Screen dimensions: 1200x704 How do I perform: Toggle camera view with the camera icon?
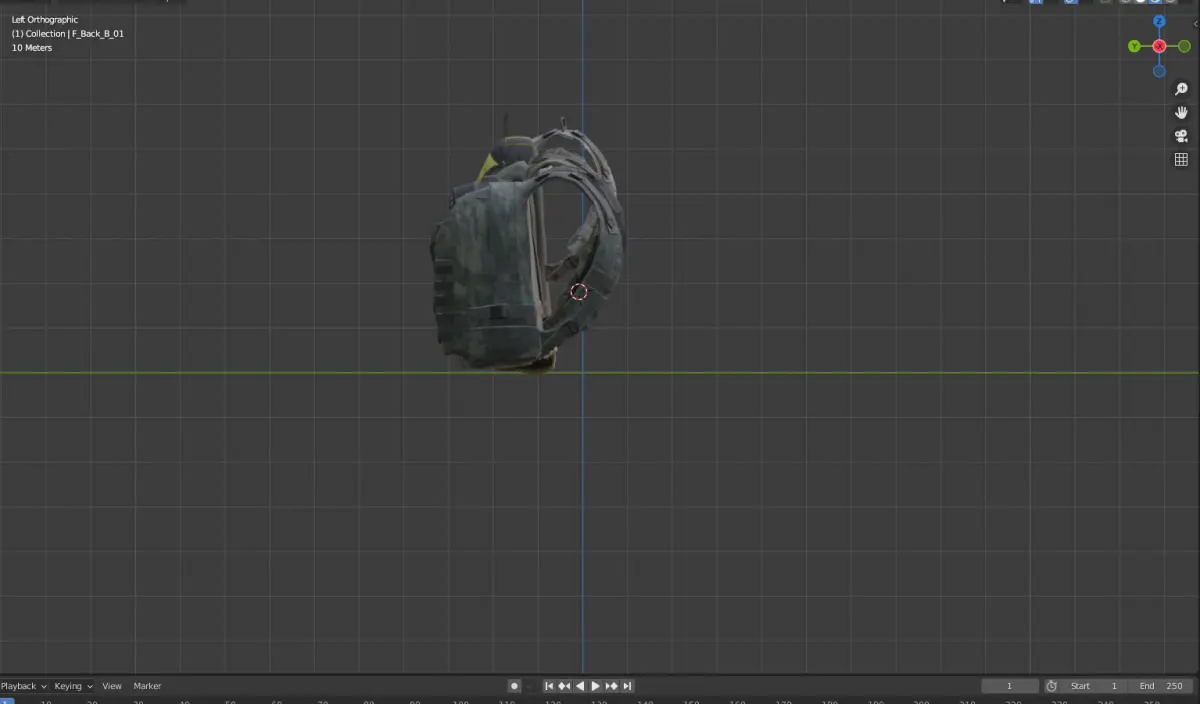[1181, 136]
